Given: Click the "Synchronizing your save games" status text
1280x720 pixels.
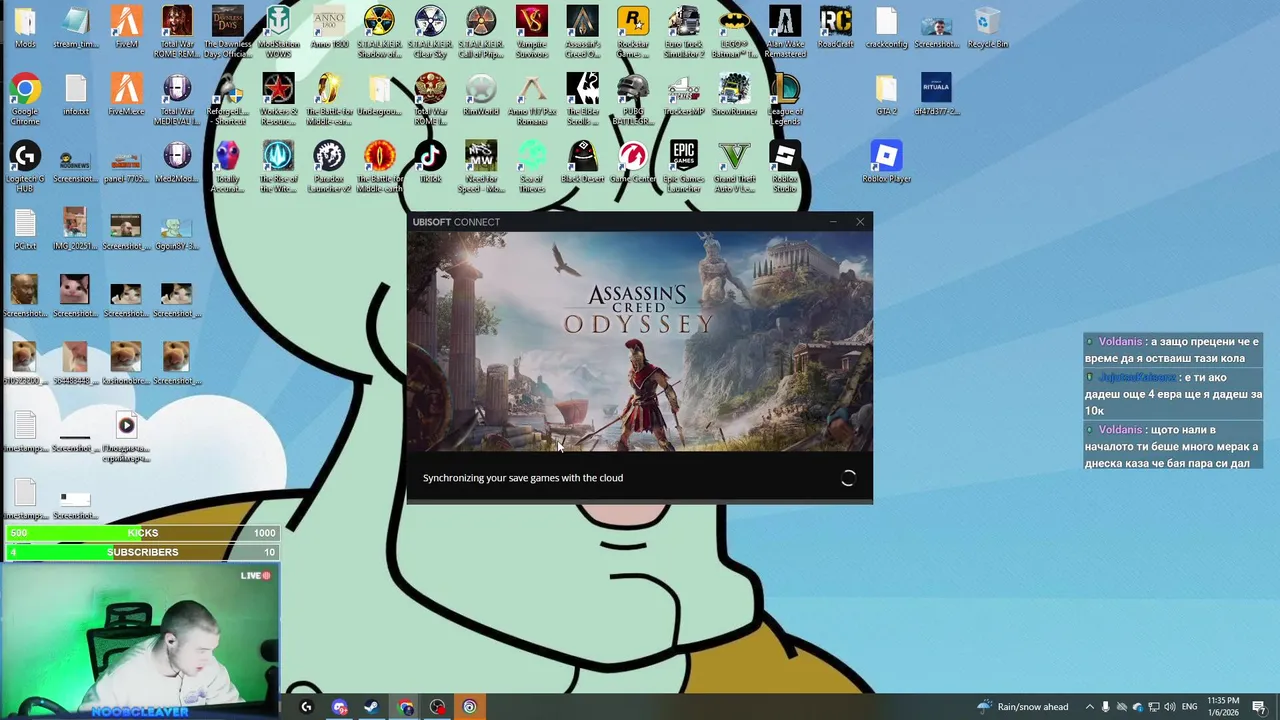Looking at the screenshot, I should 523,478.
